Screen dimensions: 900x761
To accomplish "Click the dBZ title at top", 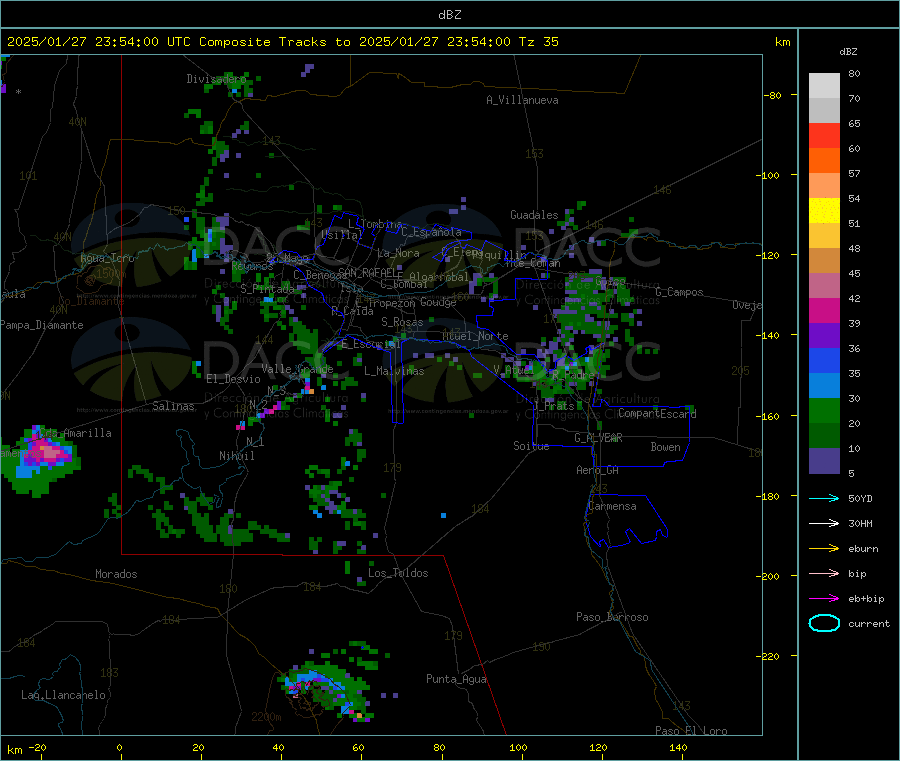I will (449, 15).
